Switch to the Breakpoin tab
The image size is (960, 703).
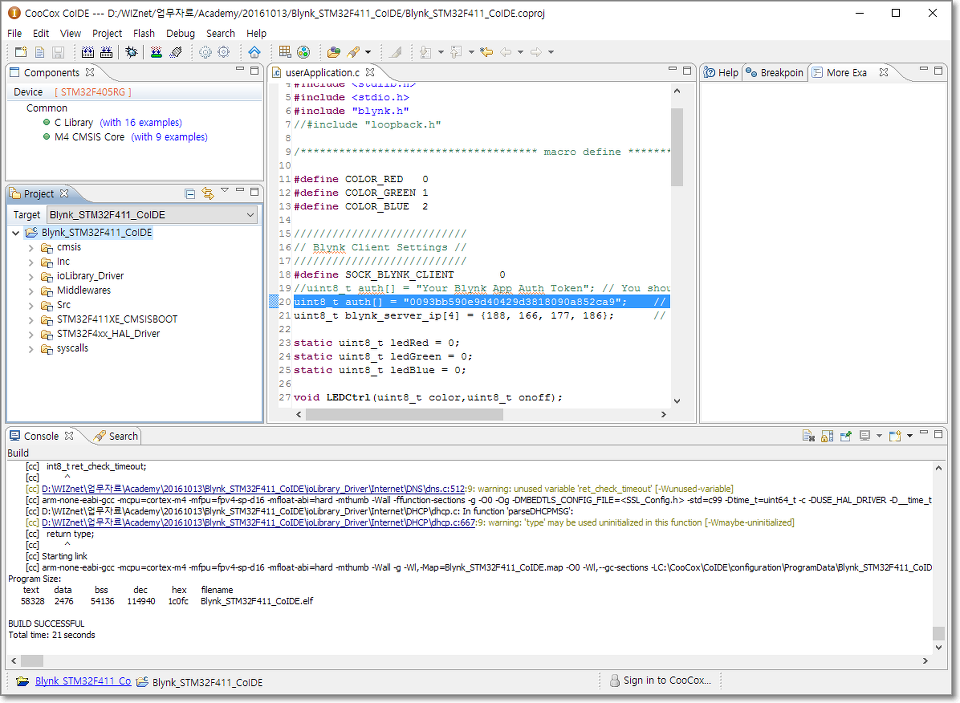(775, 72)
